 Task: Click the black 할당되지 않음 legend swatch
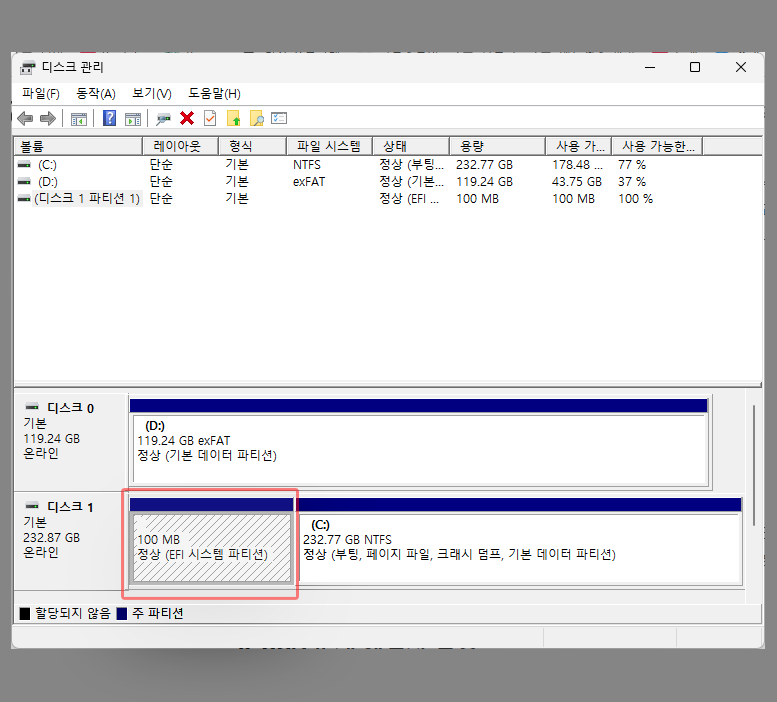pyautogui.click(x=25, y=614)
